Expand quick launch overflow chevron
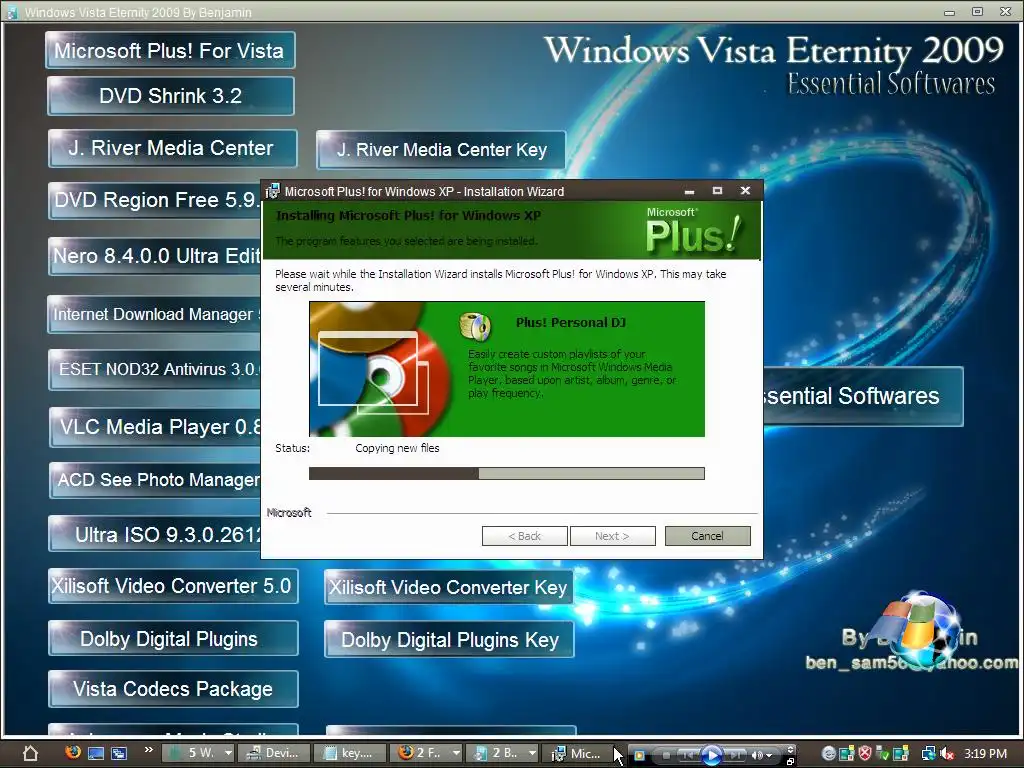This screenshot has width=1024, height=768. click(148, 749)
